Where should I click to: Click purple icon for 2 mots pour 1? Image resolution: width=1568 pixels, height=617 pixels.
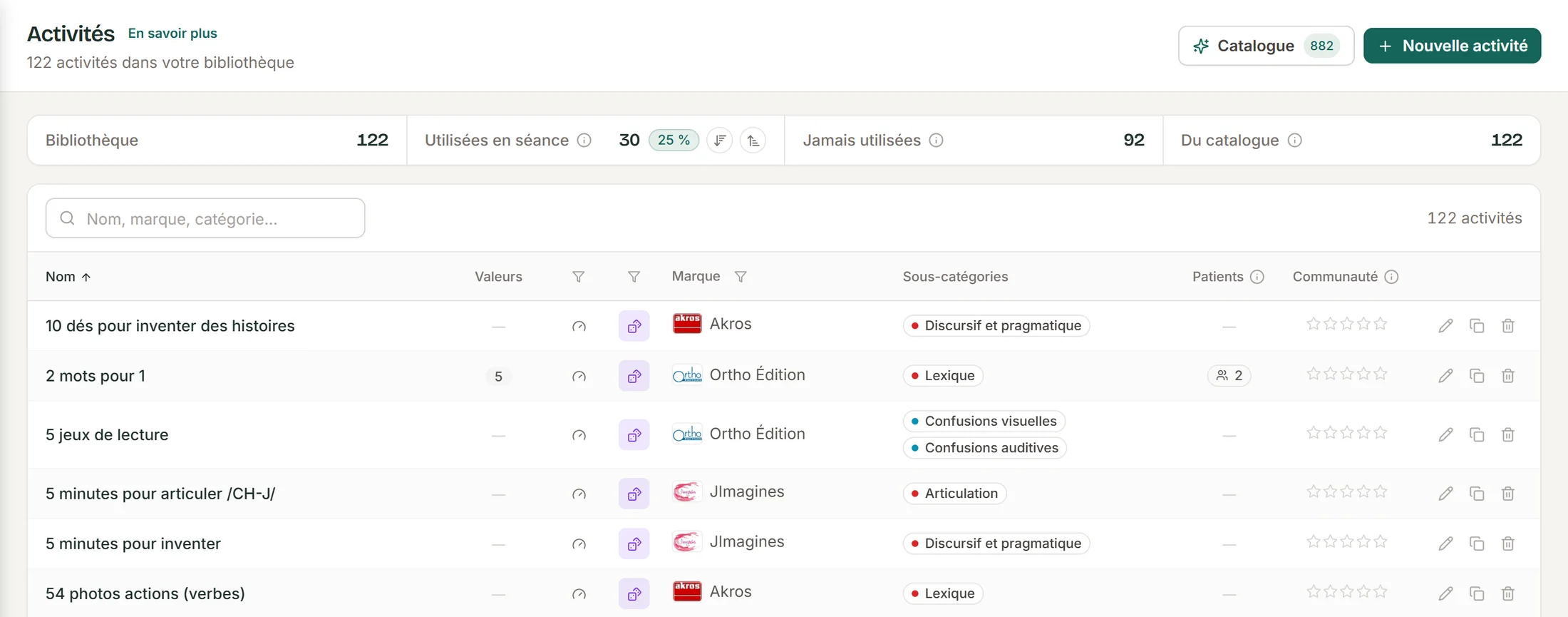tap(634, 376)
